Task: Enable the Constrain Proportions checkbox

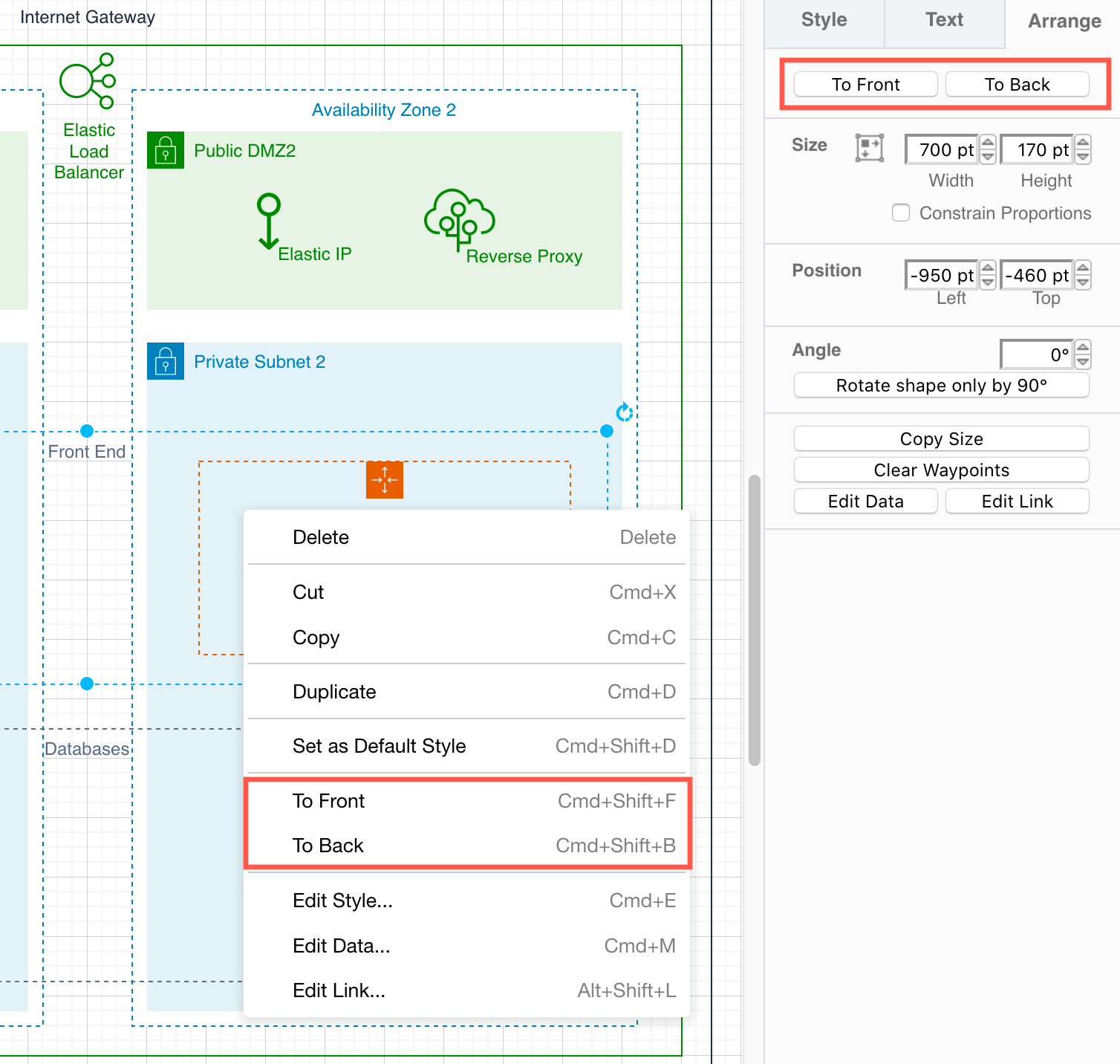Action: tap(900, 213)
